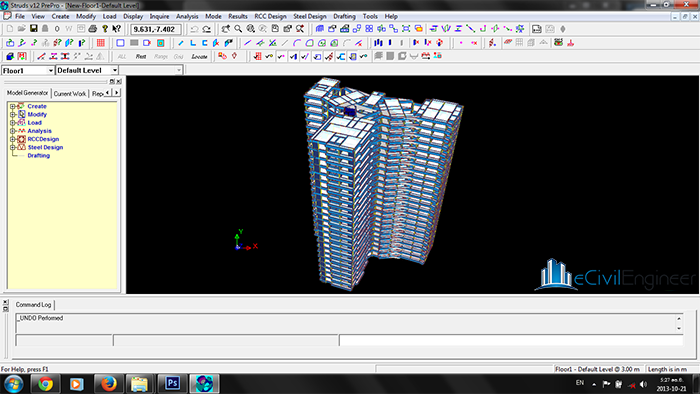Click the volume speaker tray icon

pos(643,384)
